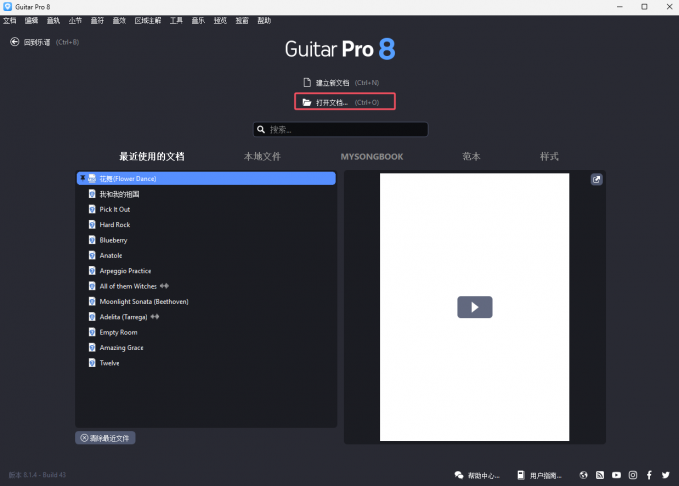Image resolution: width=679 pixels, height=486 pixels.
Task: Select 我和我的祖国 in recent list
Action: point(206,194)
